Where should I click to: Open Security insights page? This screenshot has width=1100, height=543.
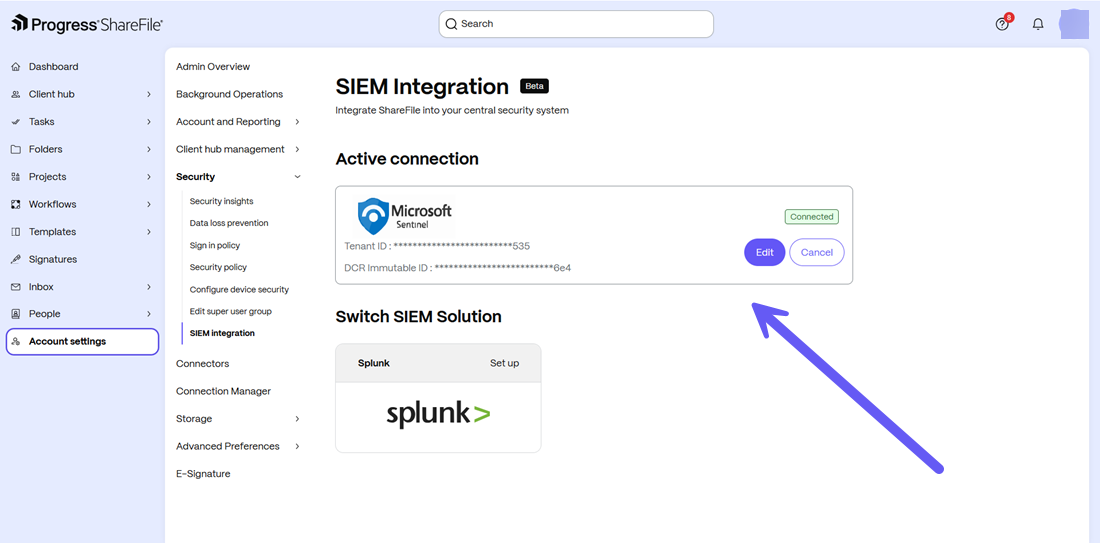point(221,201)
